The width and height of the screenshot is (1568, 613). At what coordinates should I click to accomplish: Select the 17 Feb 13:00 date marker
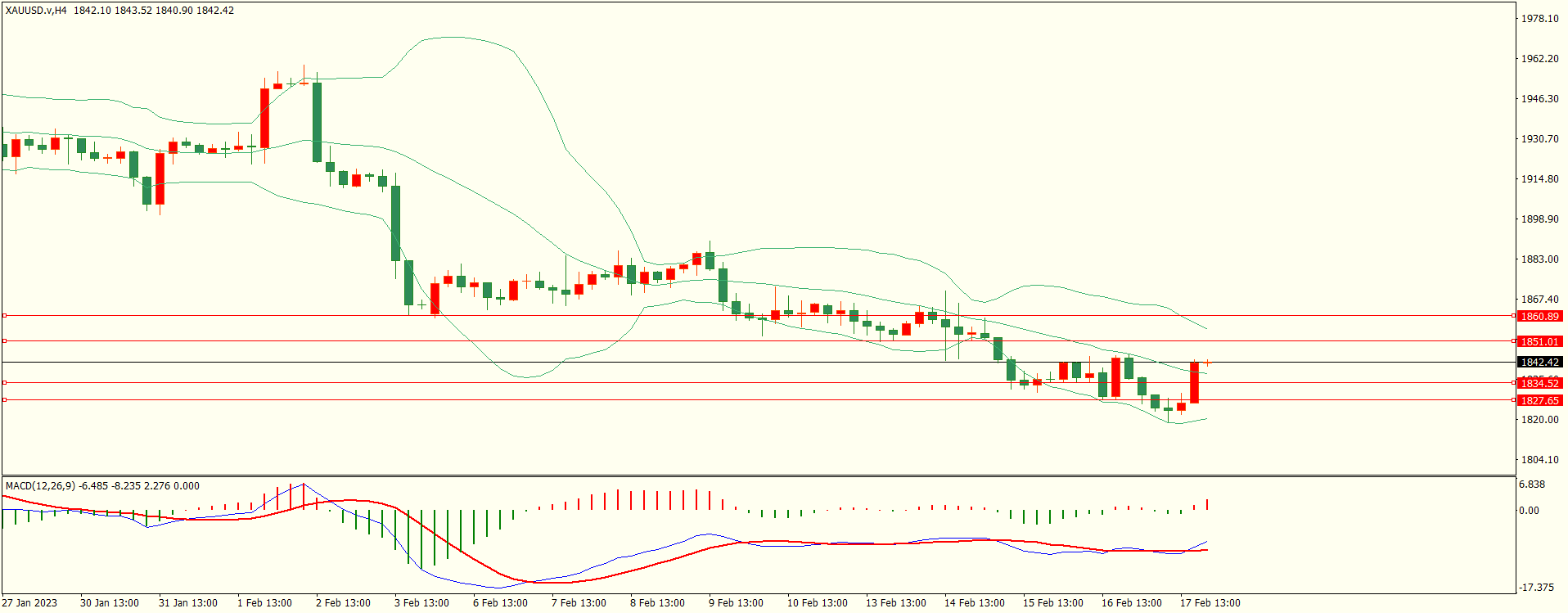(x=1210, y=603)
